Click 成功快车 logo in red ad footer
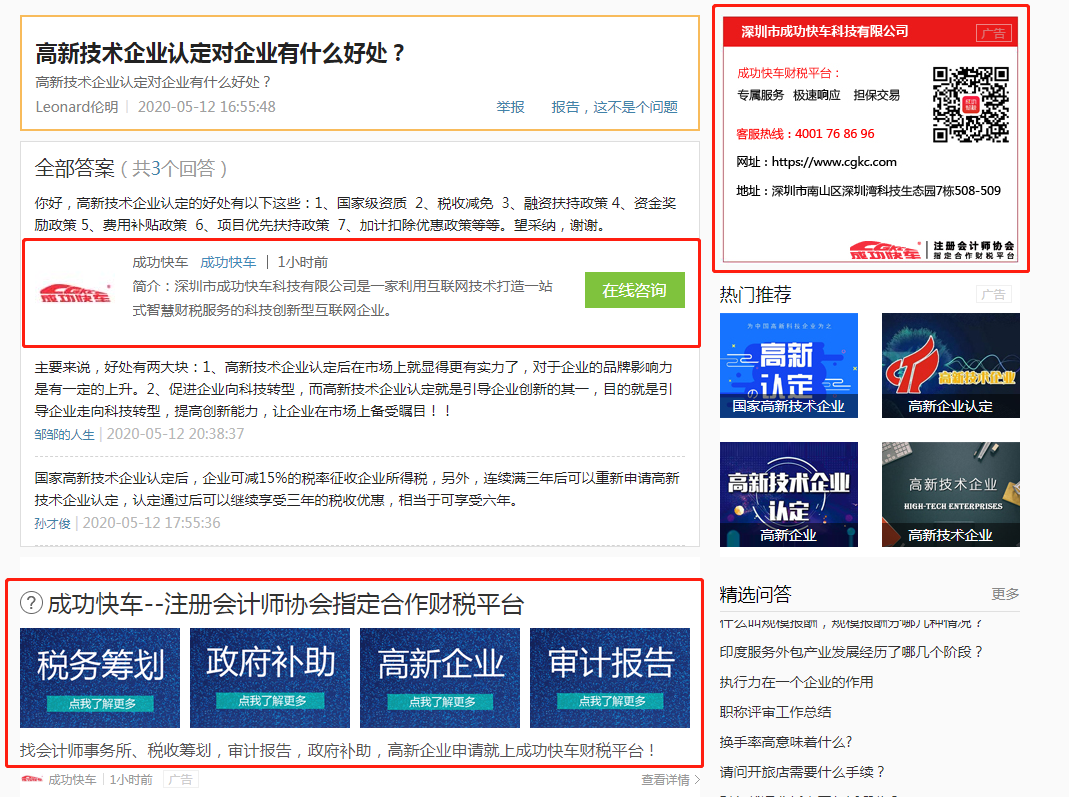The width and height of the screenshot is (1069, 797). tap(886, 251)
